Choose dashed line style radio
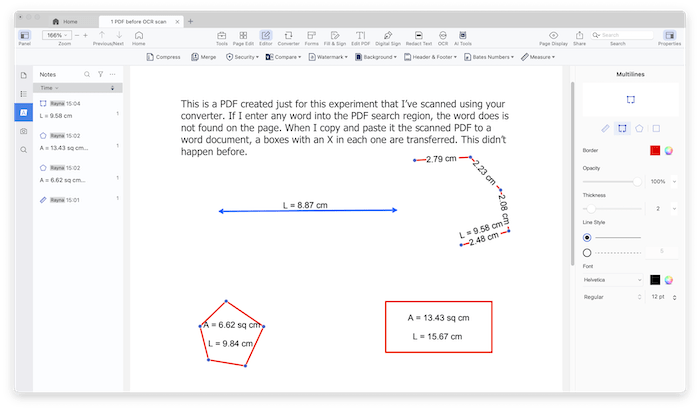This screenshot has height=410, width=700. [x=587, y=253]
